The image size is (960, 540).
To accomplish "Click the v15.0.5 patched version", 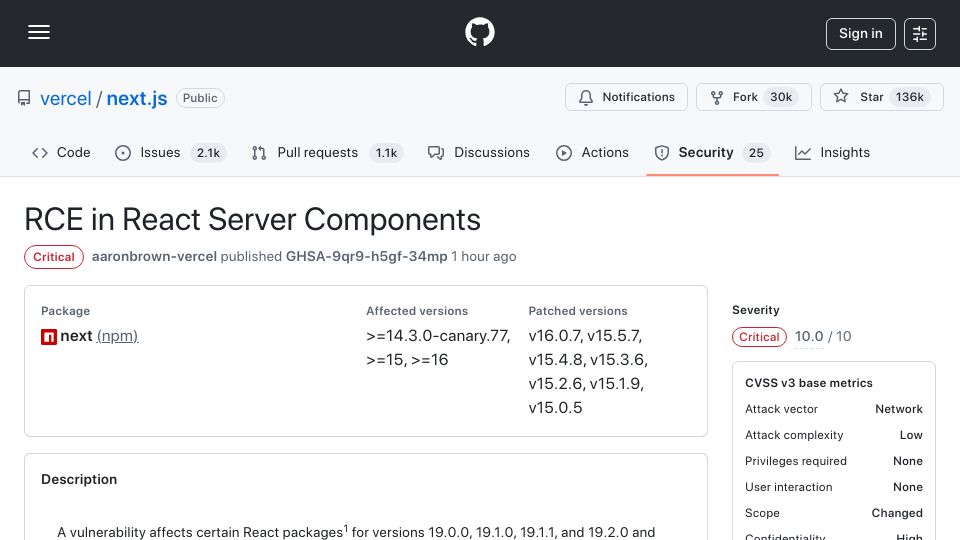I will (555, 408).
